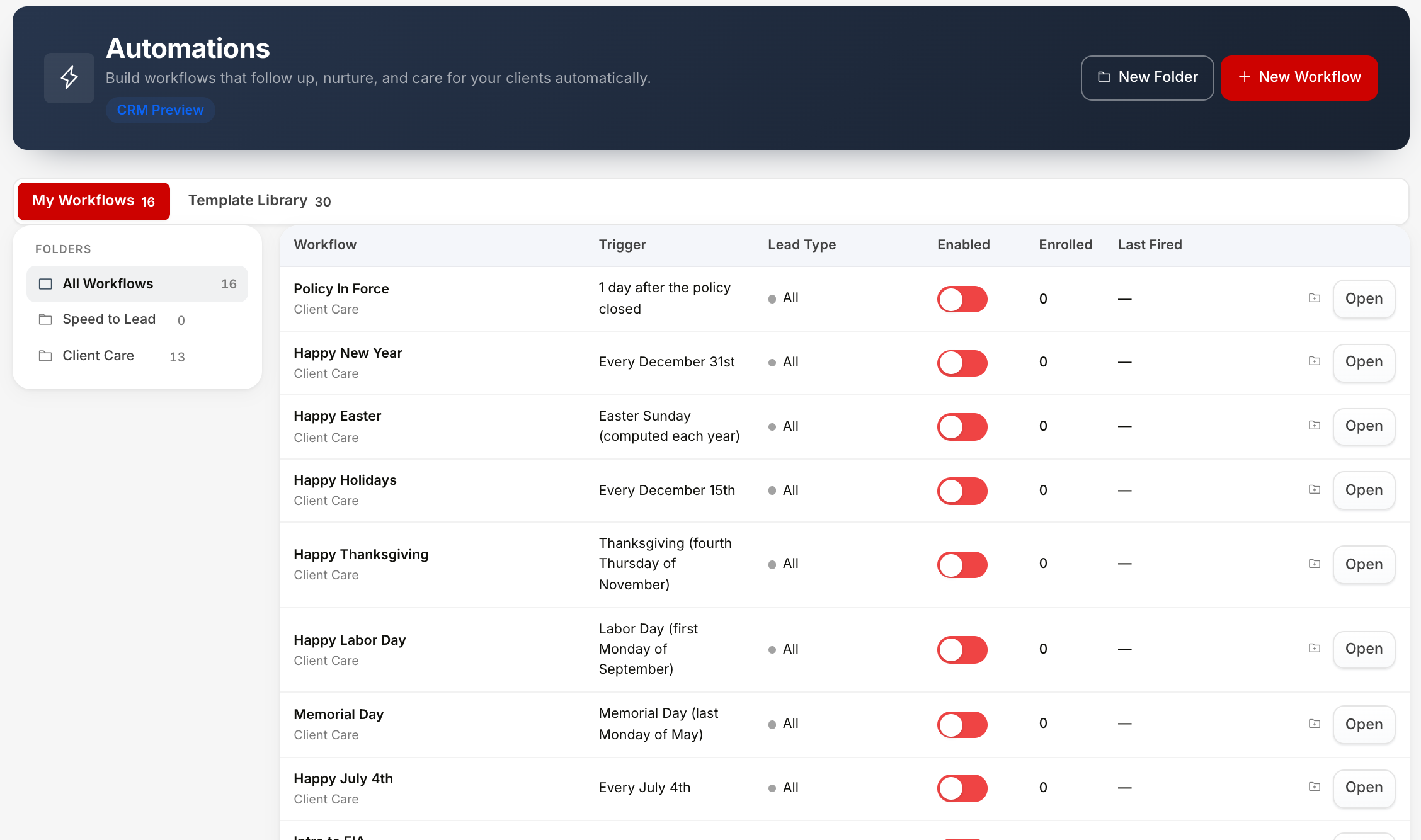Image resolution: width=1421 pixels, height=840 pixels.
Task: Open Happy Holidays workflow
Action: point(1364,490)
